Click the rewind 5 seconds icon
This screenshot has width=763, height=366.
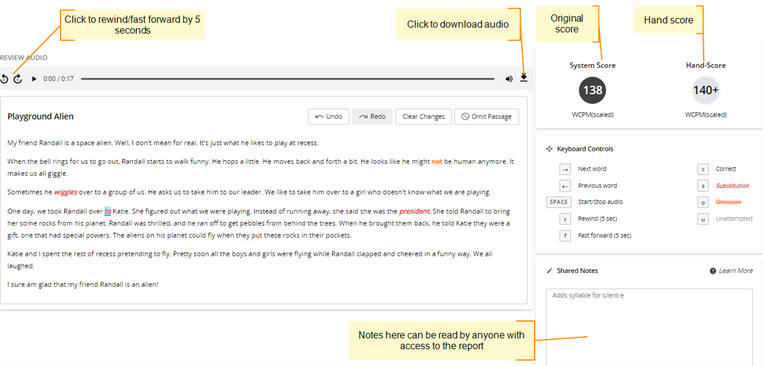point(4,79)
